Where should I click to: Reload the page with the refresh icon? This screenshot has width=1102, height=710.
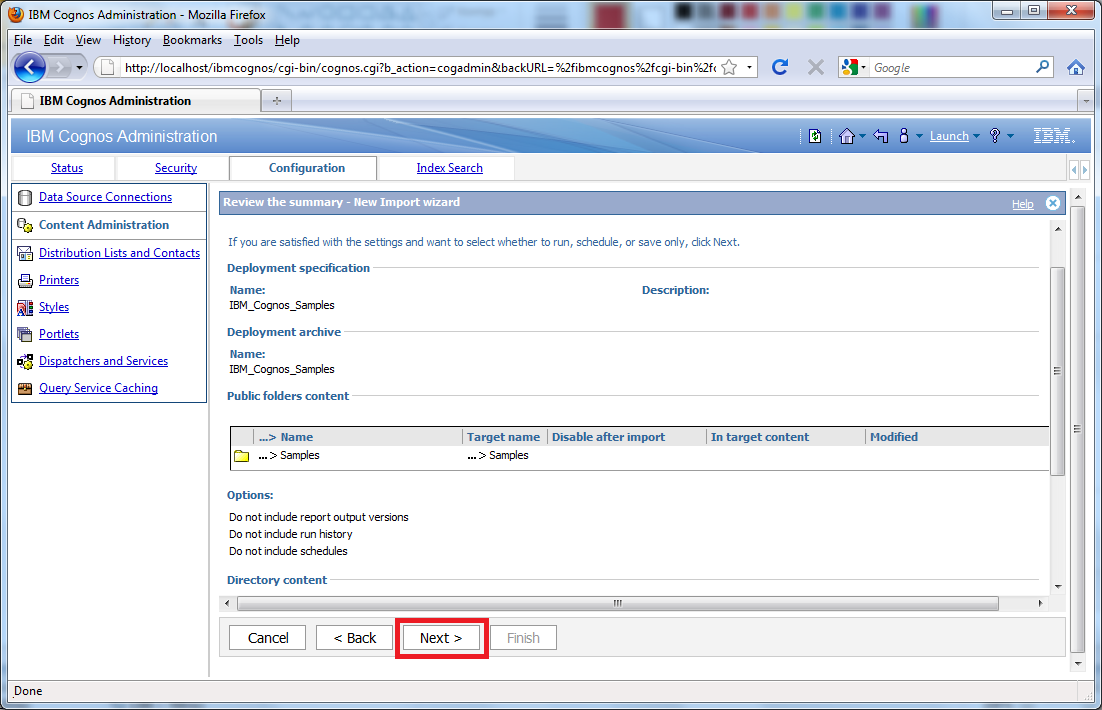coord(779,67)
